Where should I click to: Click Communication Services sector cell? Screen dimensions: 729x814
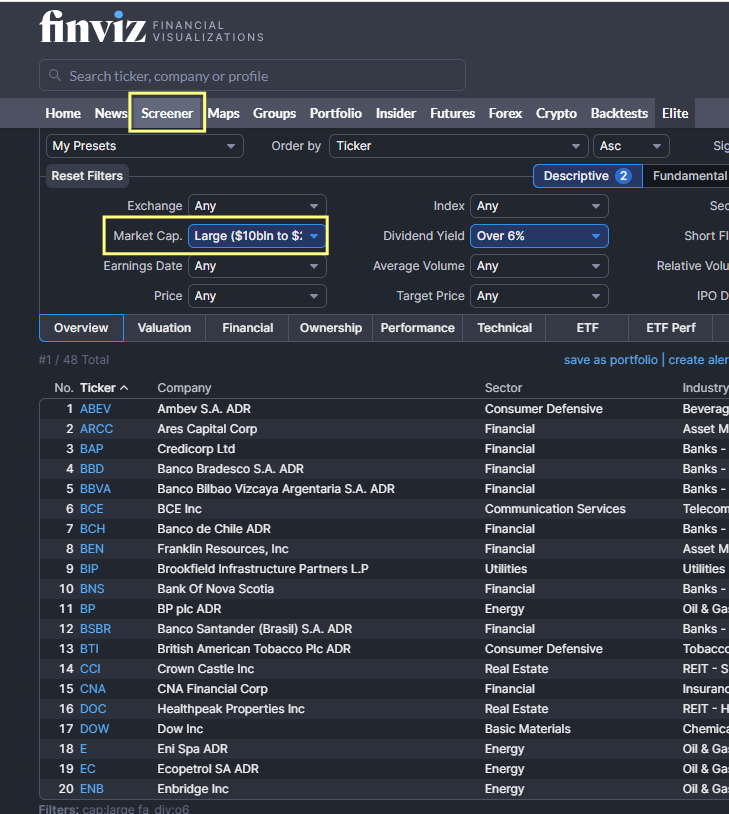[x=555, y=509]
